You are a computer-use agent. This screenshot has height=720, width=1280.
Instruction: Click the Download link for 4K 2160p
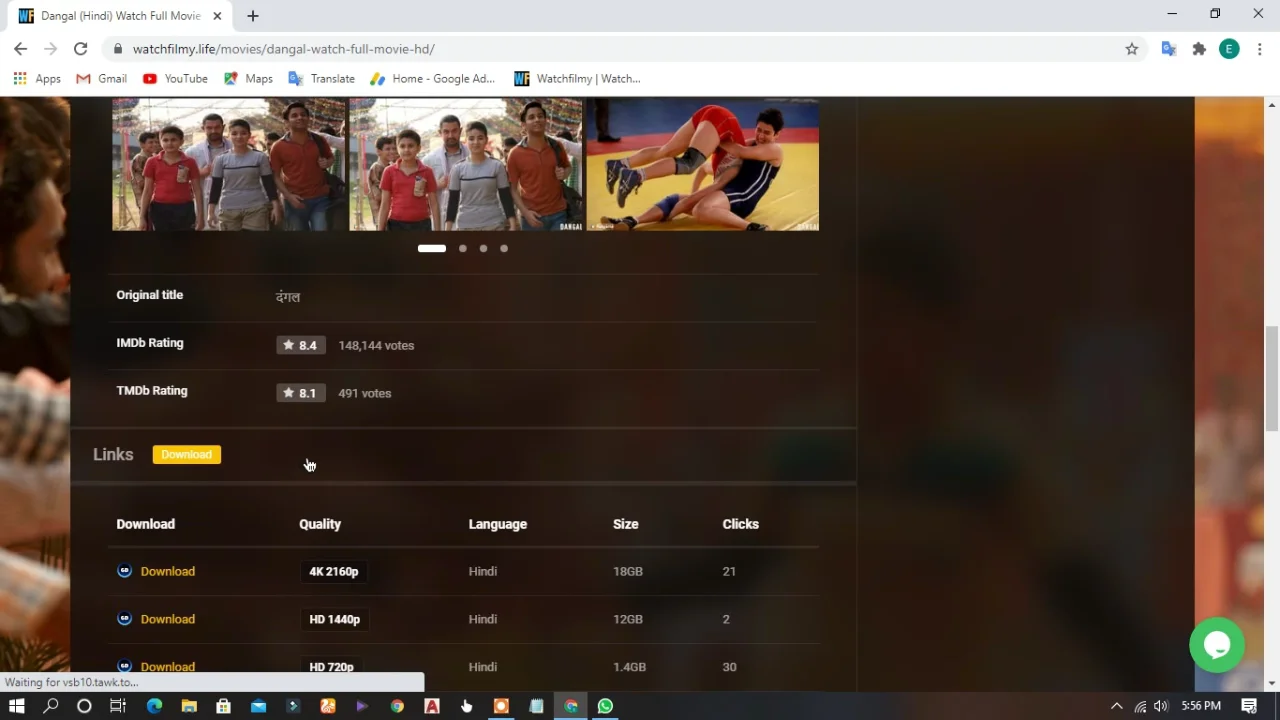168,571
